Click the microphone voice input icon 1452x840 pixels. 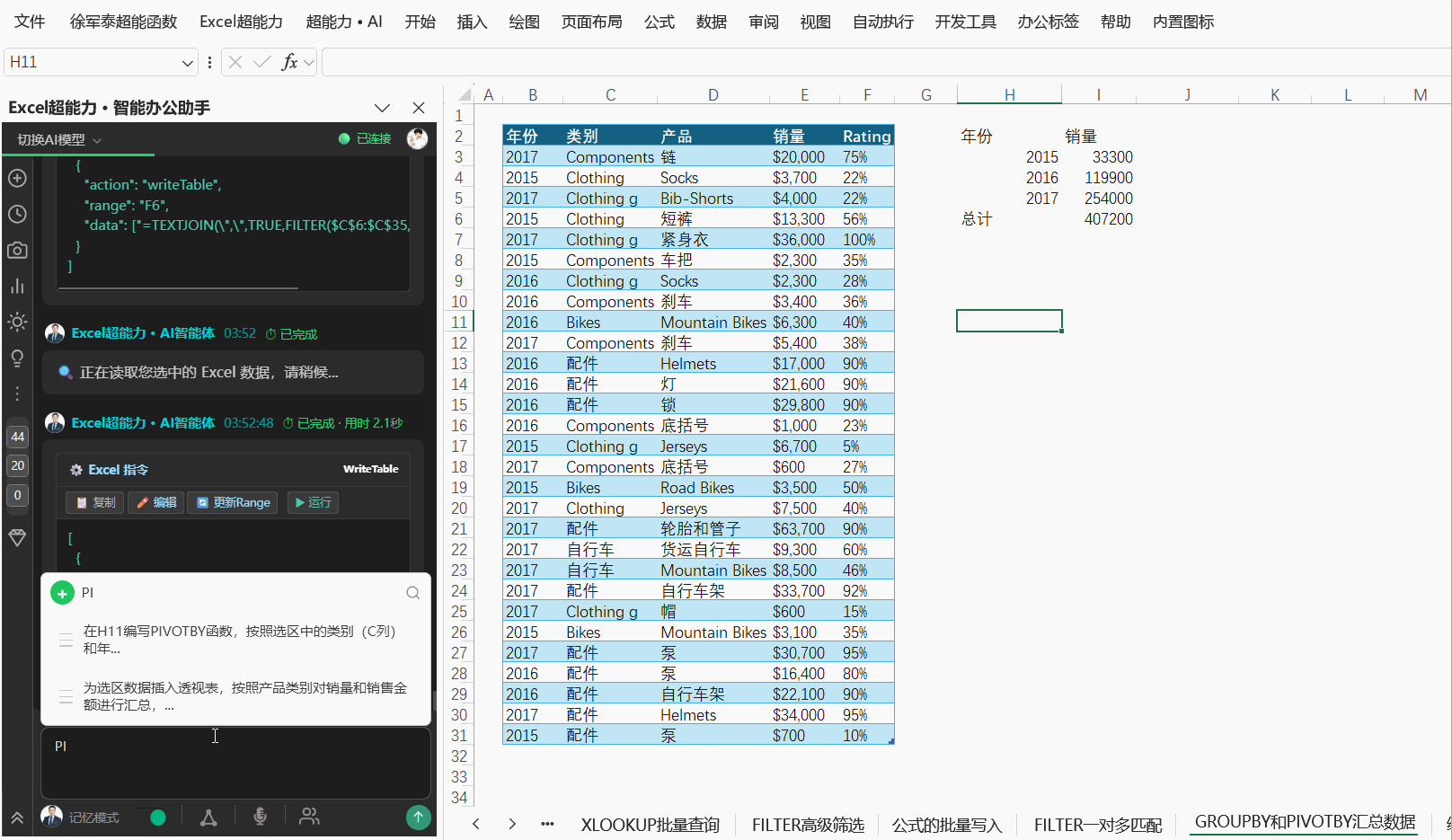point(260,816)
